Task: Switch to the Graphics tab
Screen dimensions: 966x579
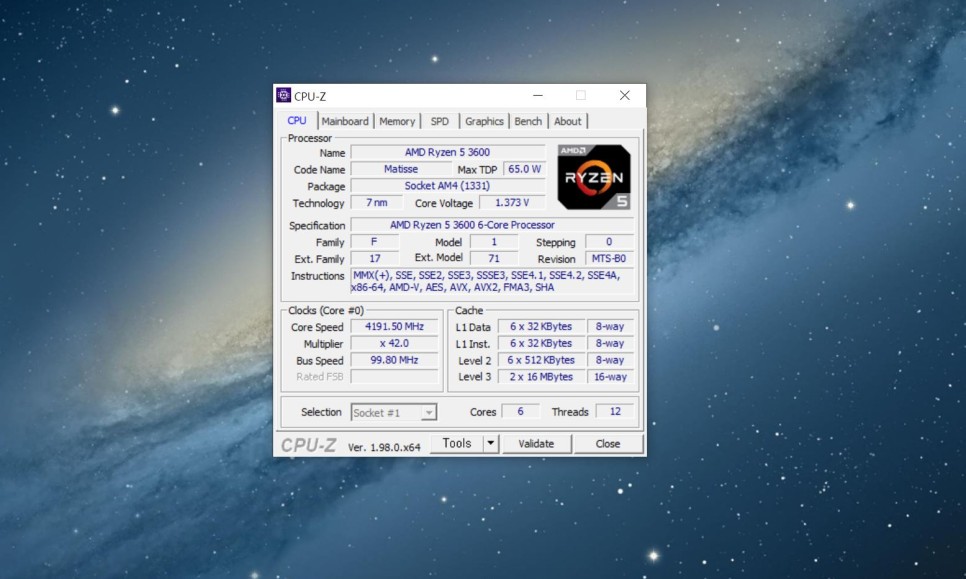Action: pyautogui.click(x=484, y=121)
